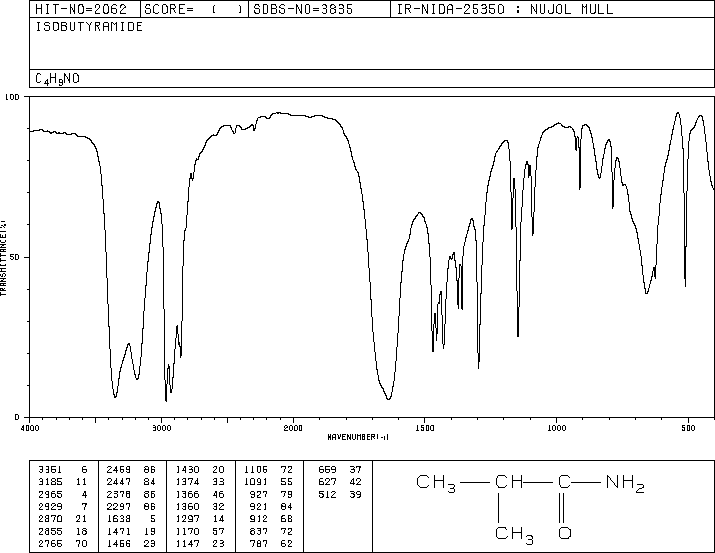Click the NH2 group in structure diagram

click(x=625, y=483)
